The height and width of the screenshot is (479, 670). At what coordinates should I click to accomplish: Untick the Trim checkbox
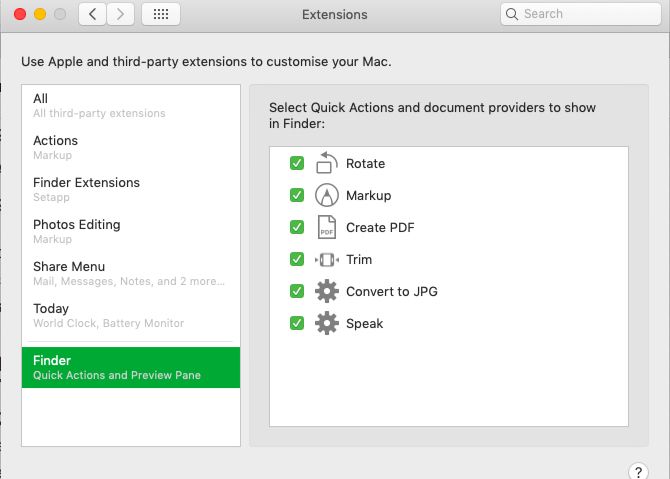click(297, 259)
